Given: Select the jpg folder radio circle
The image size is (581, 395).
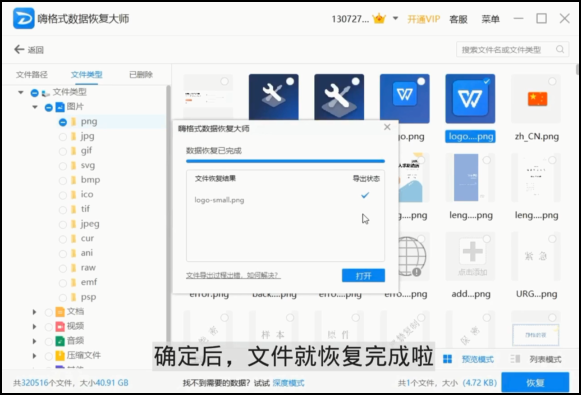Looking at the screenshot, I should (x=63, y=137).
